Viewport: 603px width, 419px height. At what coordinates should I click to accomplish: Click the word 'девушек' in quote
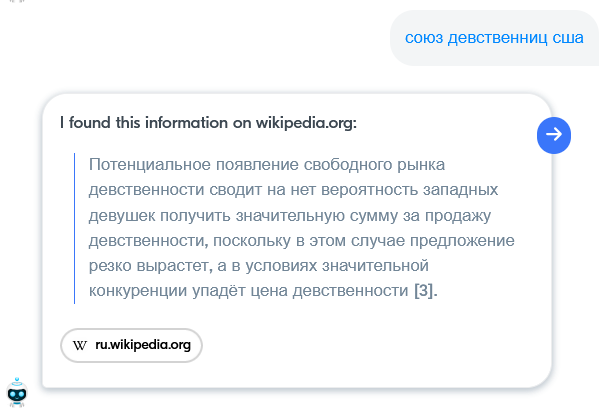(119, 215)
